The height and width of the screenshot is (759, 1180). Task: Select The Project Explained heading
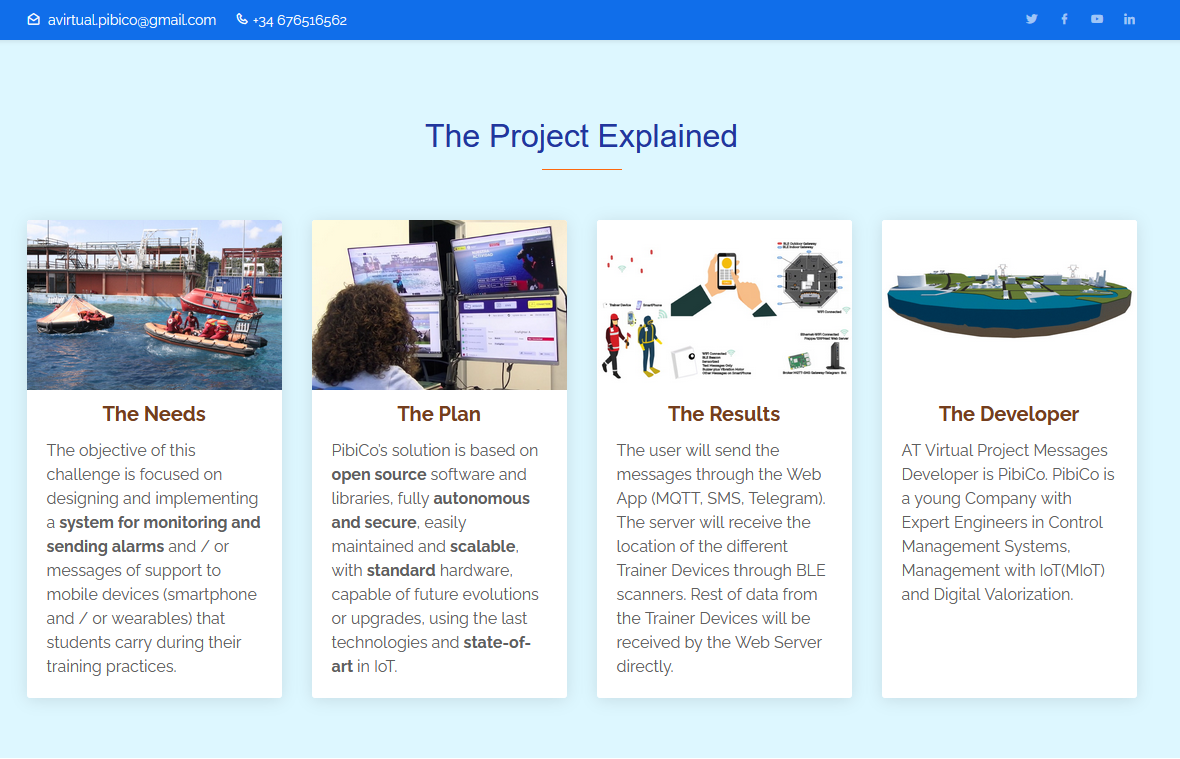click(x=581, y=136)
